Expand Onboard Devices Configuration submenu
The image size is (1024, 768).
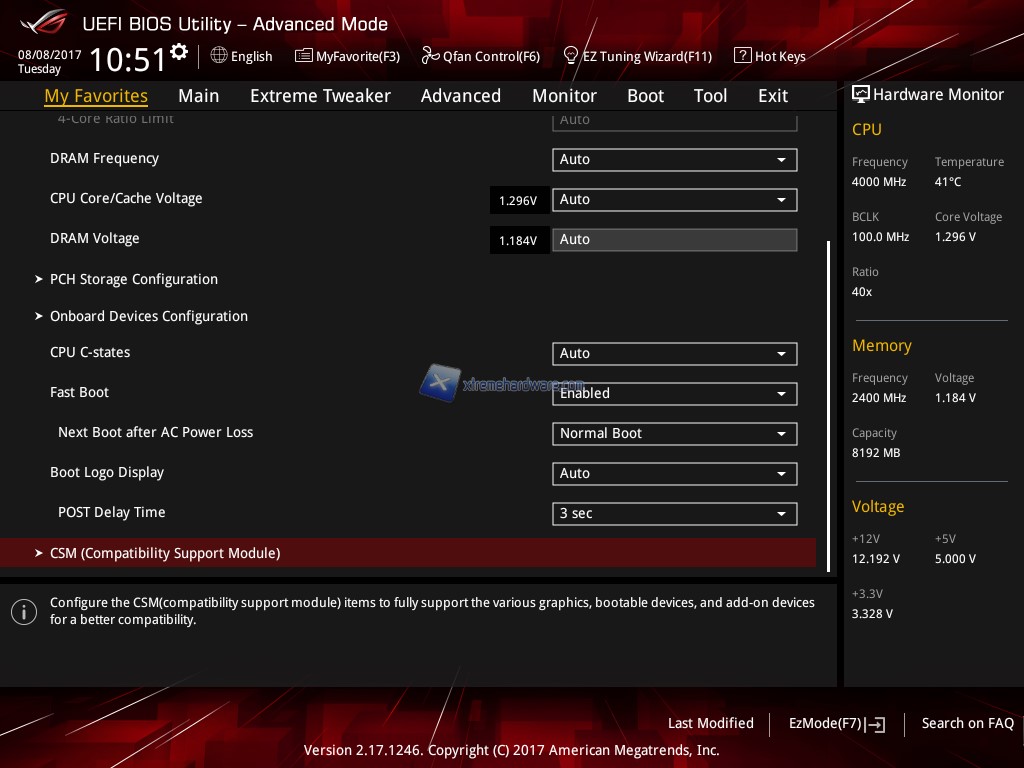click(148, 316)
